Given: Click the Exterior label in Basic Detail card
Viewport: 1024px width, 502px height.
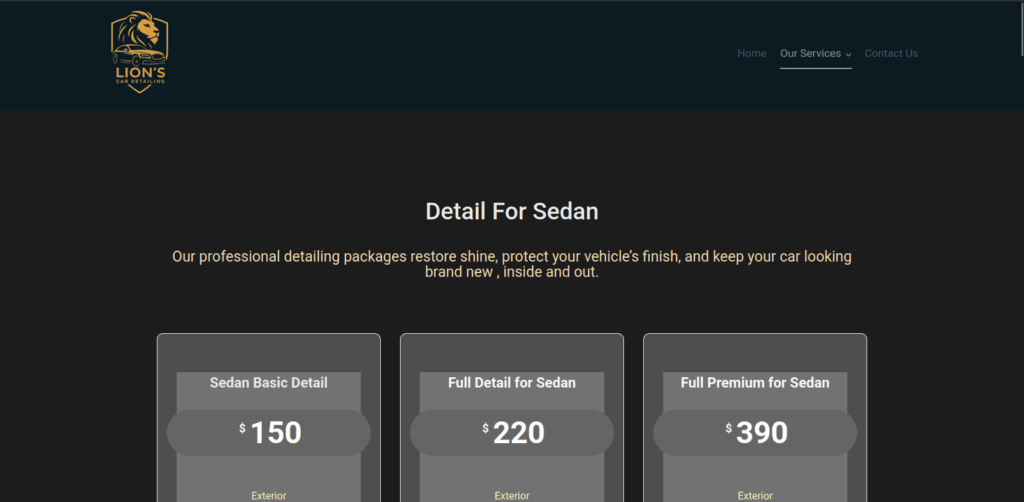Looking at the screenshot, I should click(x=268, y=496).
